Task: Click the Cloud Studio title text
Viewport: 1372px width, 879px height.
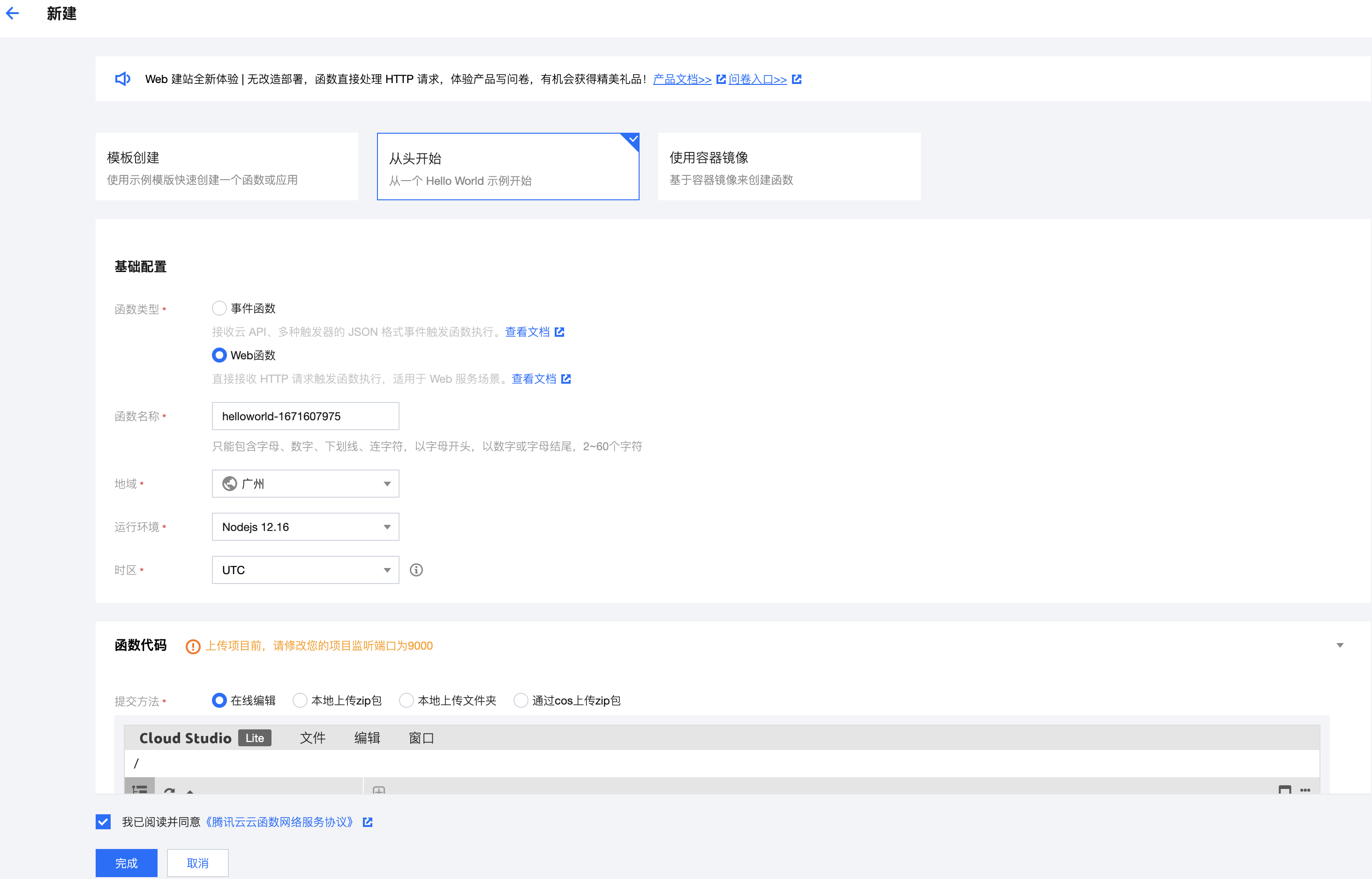Action: click(185, 738)
